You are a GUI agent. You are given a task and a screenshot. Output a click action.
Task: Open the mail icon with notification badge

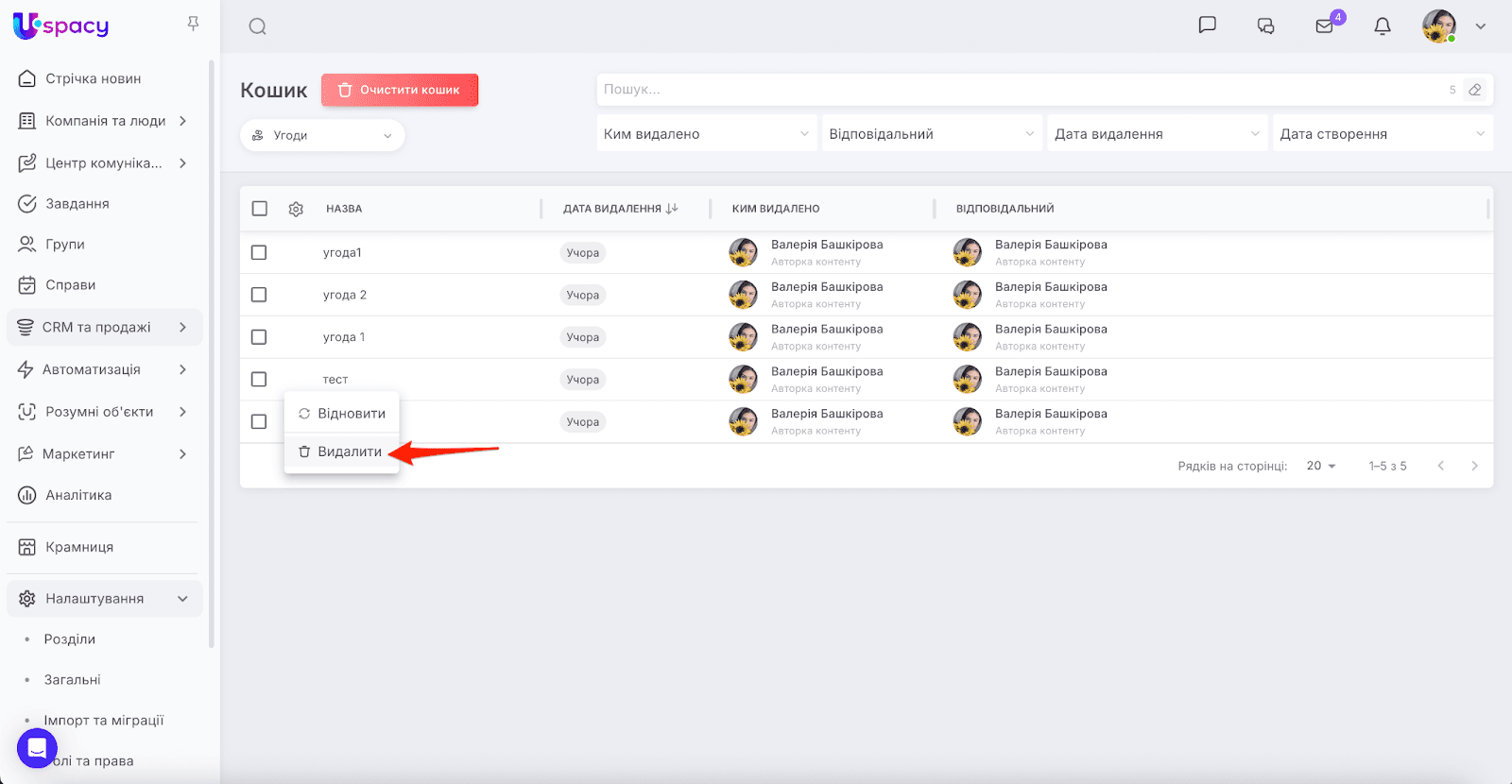point(1325,26)
